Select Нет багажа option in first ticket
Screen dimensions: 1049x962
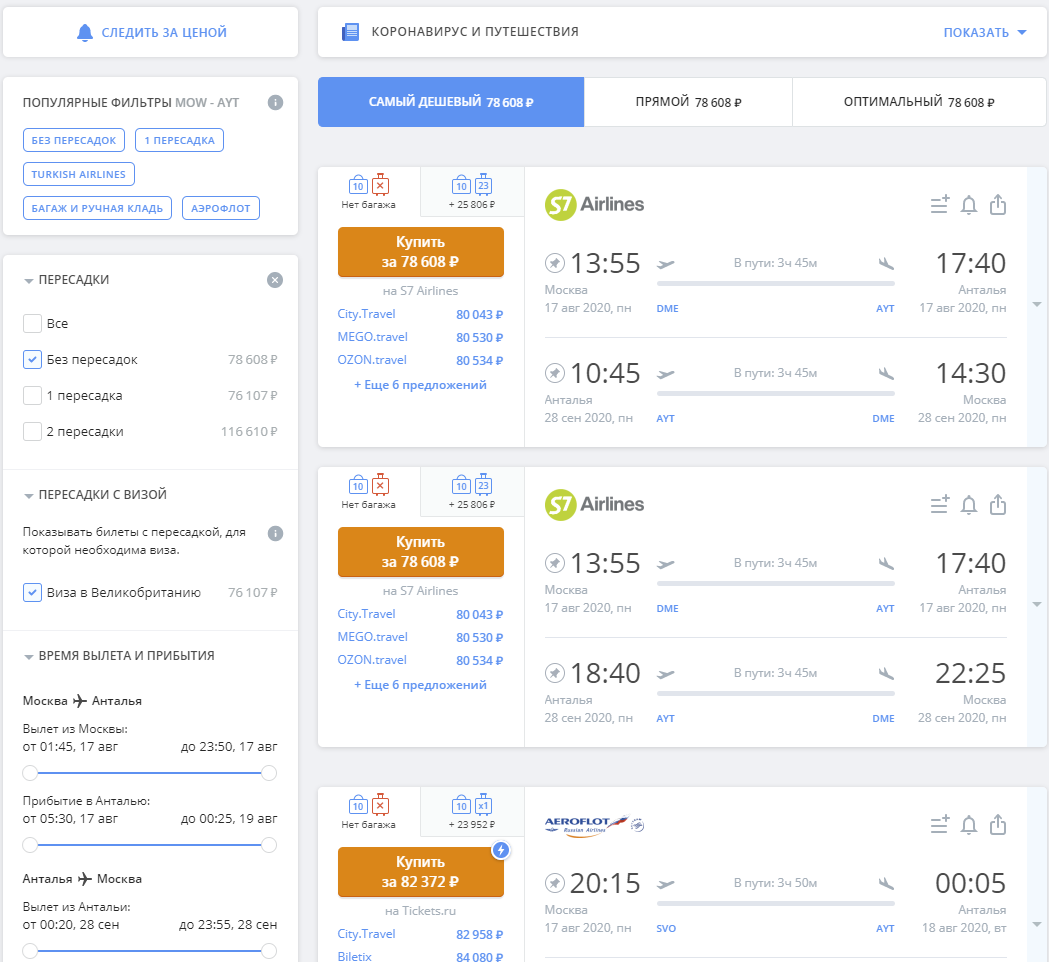click(x=369, y=191)
